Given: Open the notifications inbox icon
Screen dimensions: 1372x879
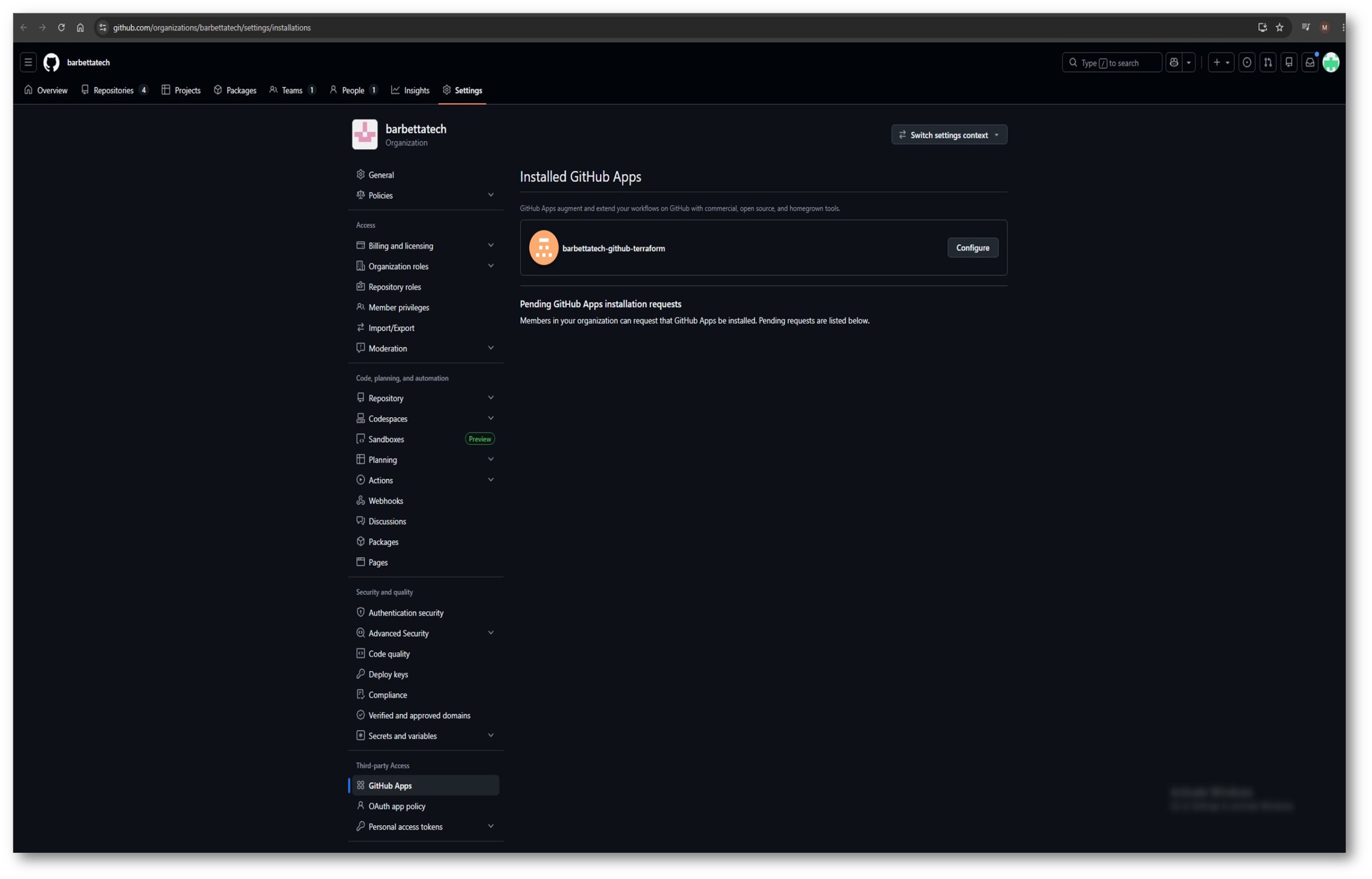Looking at the screenshot, I should pos(1310,63).
